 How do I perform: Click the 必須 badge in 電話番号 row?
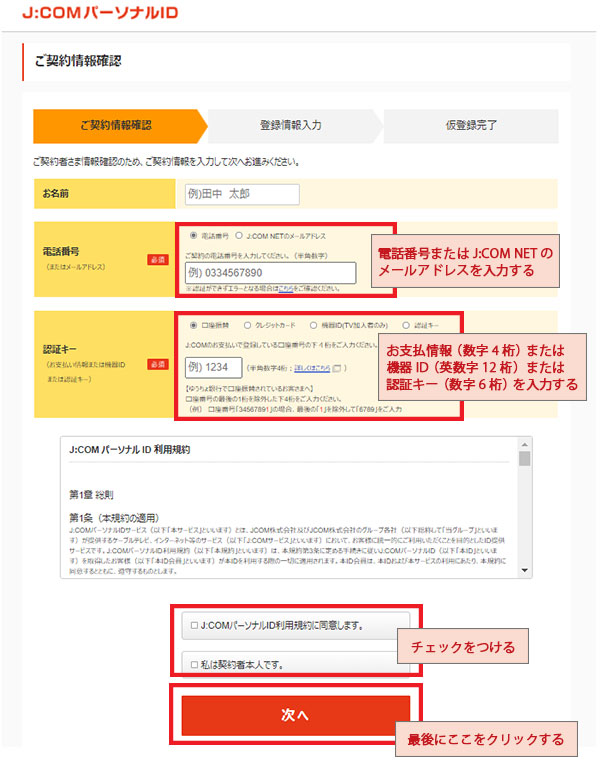pos(158,260)
